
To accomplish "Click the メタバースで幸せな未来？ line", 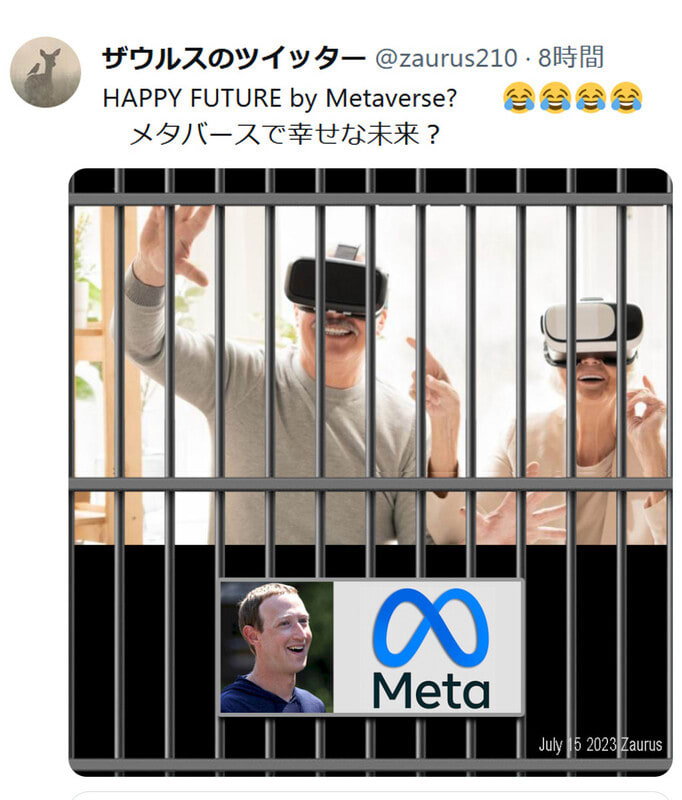I will point(284,135).
